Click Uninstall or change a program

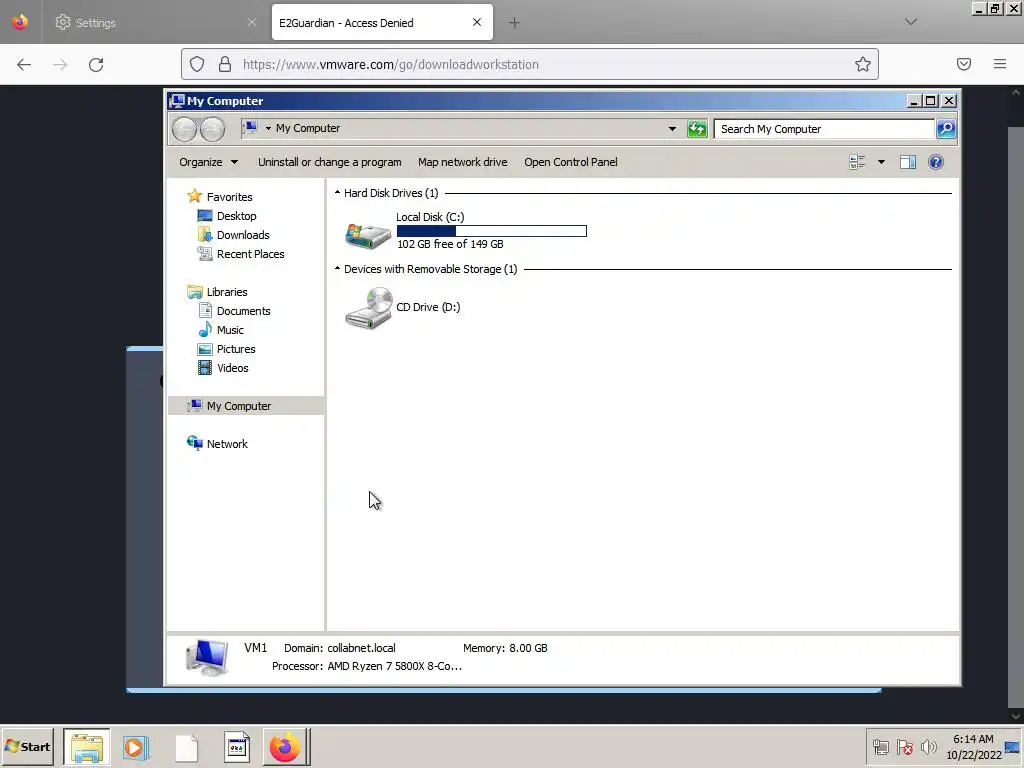click(x=329, y=162)
